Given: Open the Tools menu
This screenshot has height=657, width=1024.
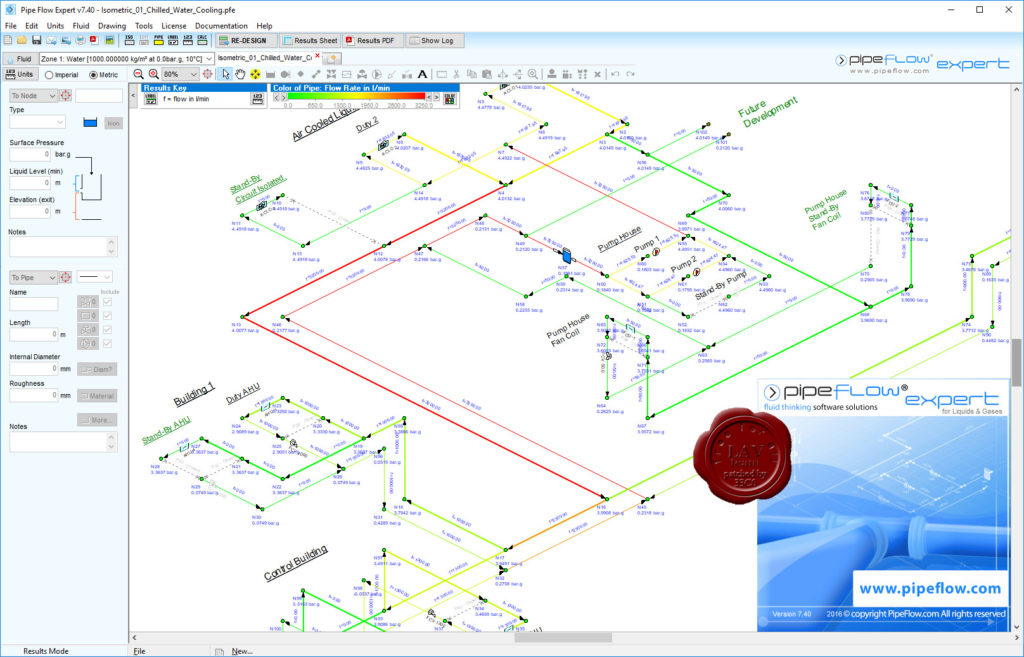Looking at the screenshot, I should point(144,25).
